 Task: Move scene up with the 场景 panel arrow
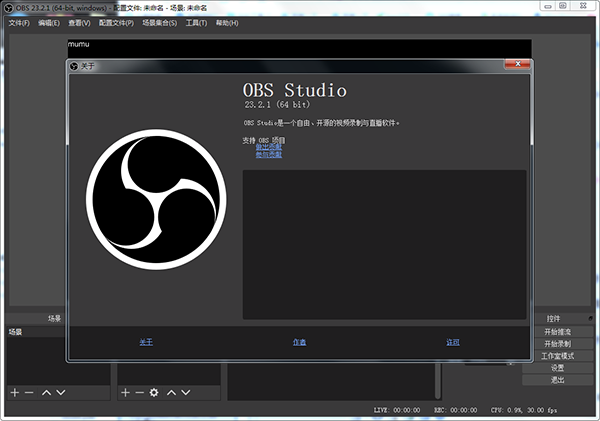pos(46,392)
